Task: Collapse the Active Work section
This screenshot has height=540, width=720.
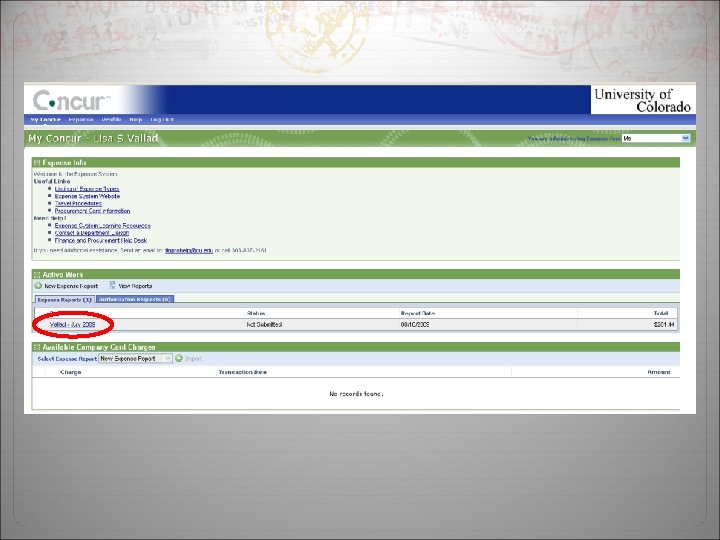Action: click(x=37, y=275)
